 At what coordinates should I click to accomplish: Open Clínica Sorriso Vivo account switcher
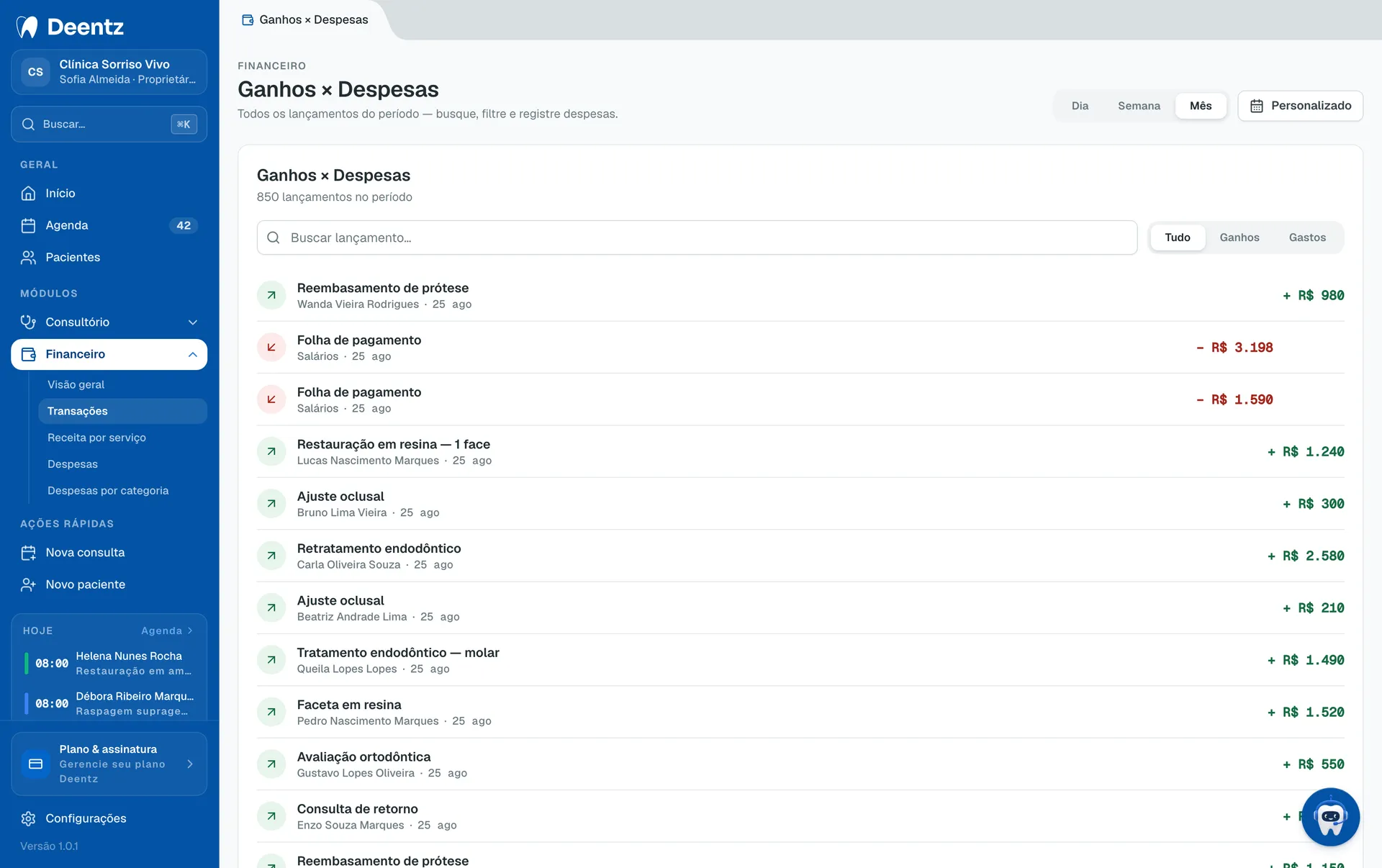click(109, 72)
